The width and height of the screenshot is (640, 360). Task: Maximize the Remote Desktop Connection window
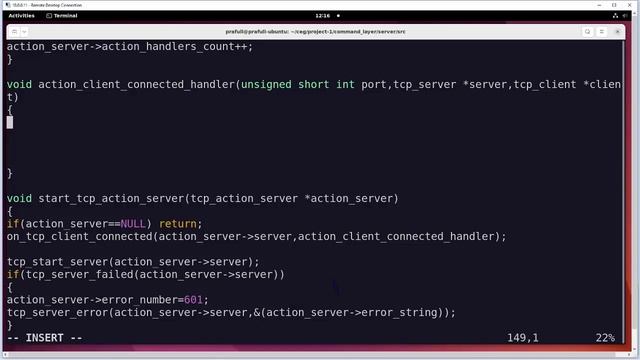[614, 5]
